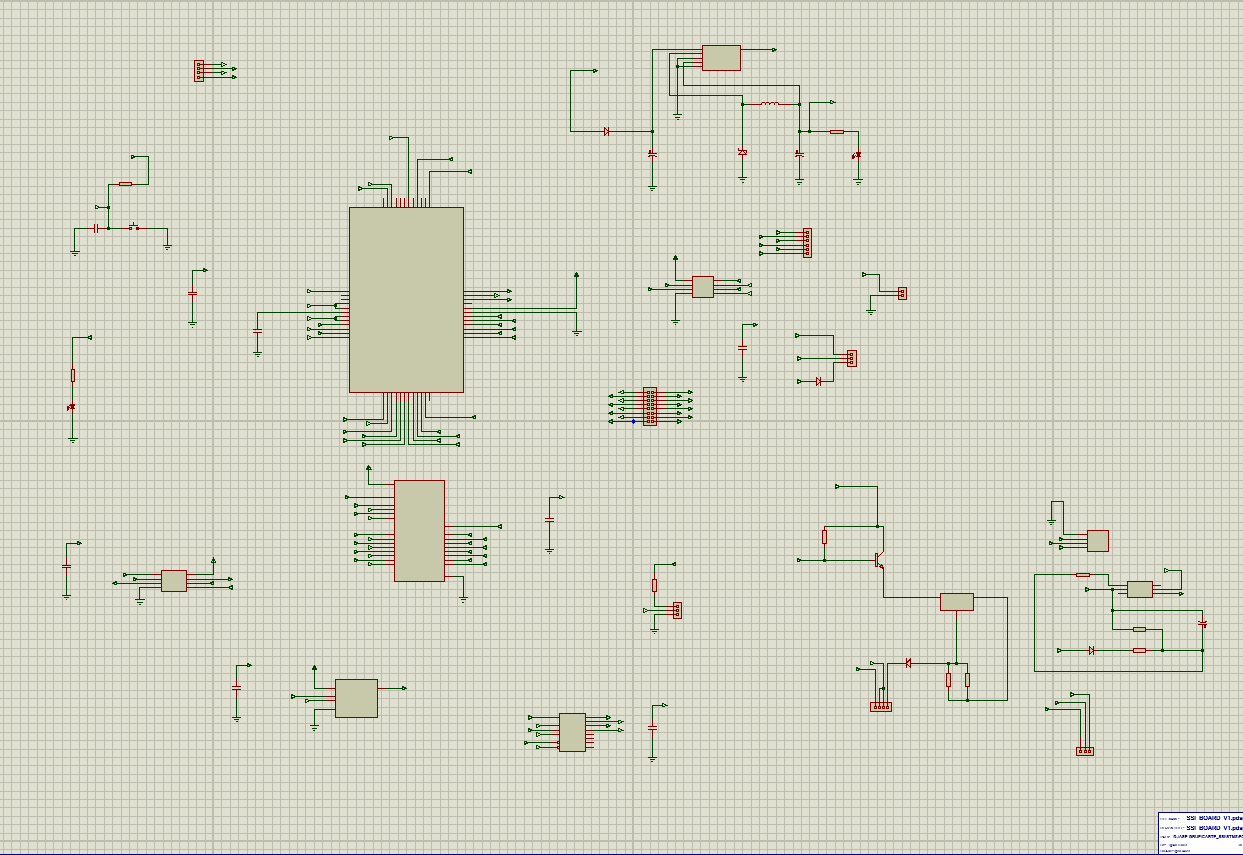Click the five-pin connector near the upper right
Image resolution: width=1243 pixels, height=855 pixels.
point(807,243)
